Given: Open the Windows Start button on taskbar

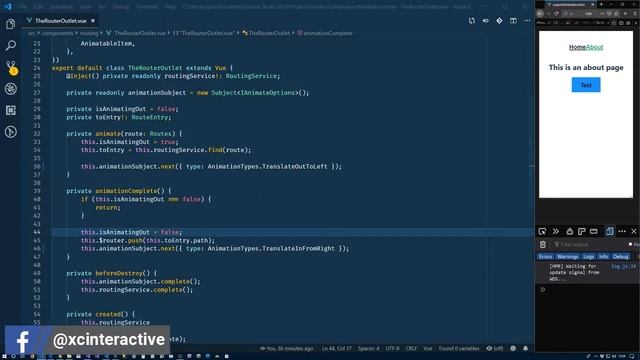Looking at the screenshot, I should tap(4, 356).
